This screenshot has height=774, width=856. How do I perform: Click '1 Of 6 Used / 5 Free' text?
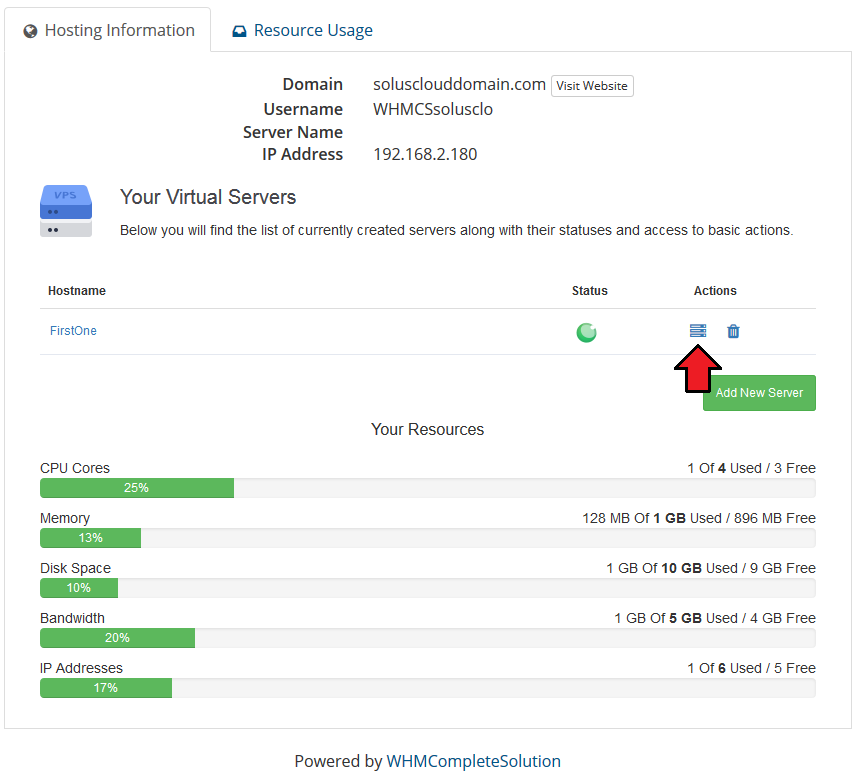point(751,668)
